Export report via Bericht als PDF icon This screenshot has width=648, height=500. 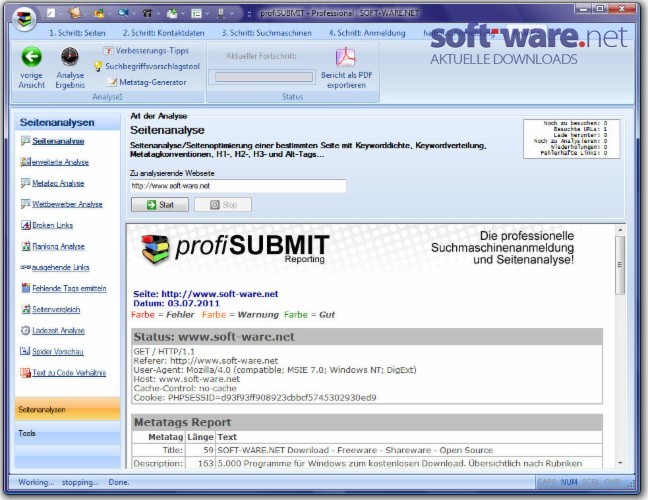pos(346,57)
